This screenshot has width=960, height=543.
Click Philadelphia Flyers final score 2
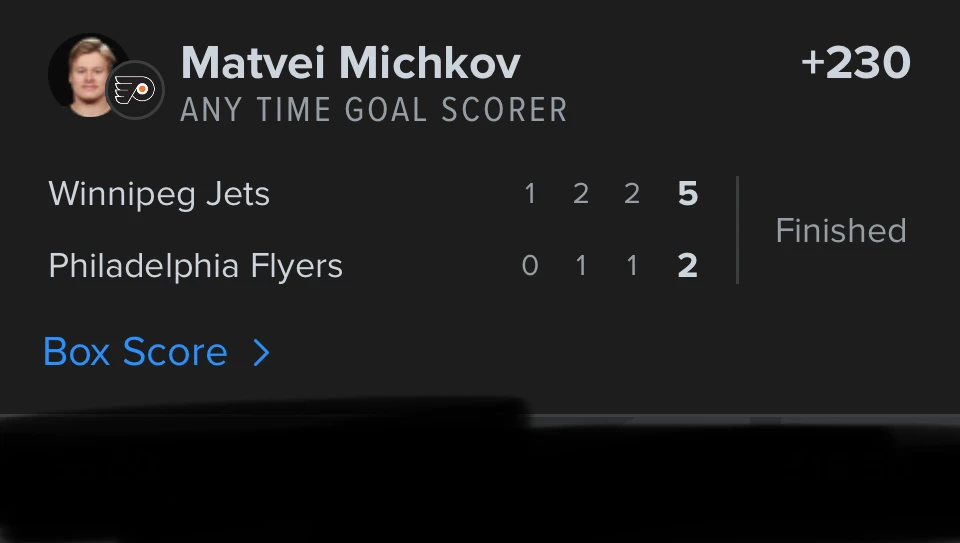pos(688,266)
